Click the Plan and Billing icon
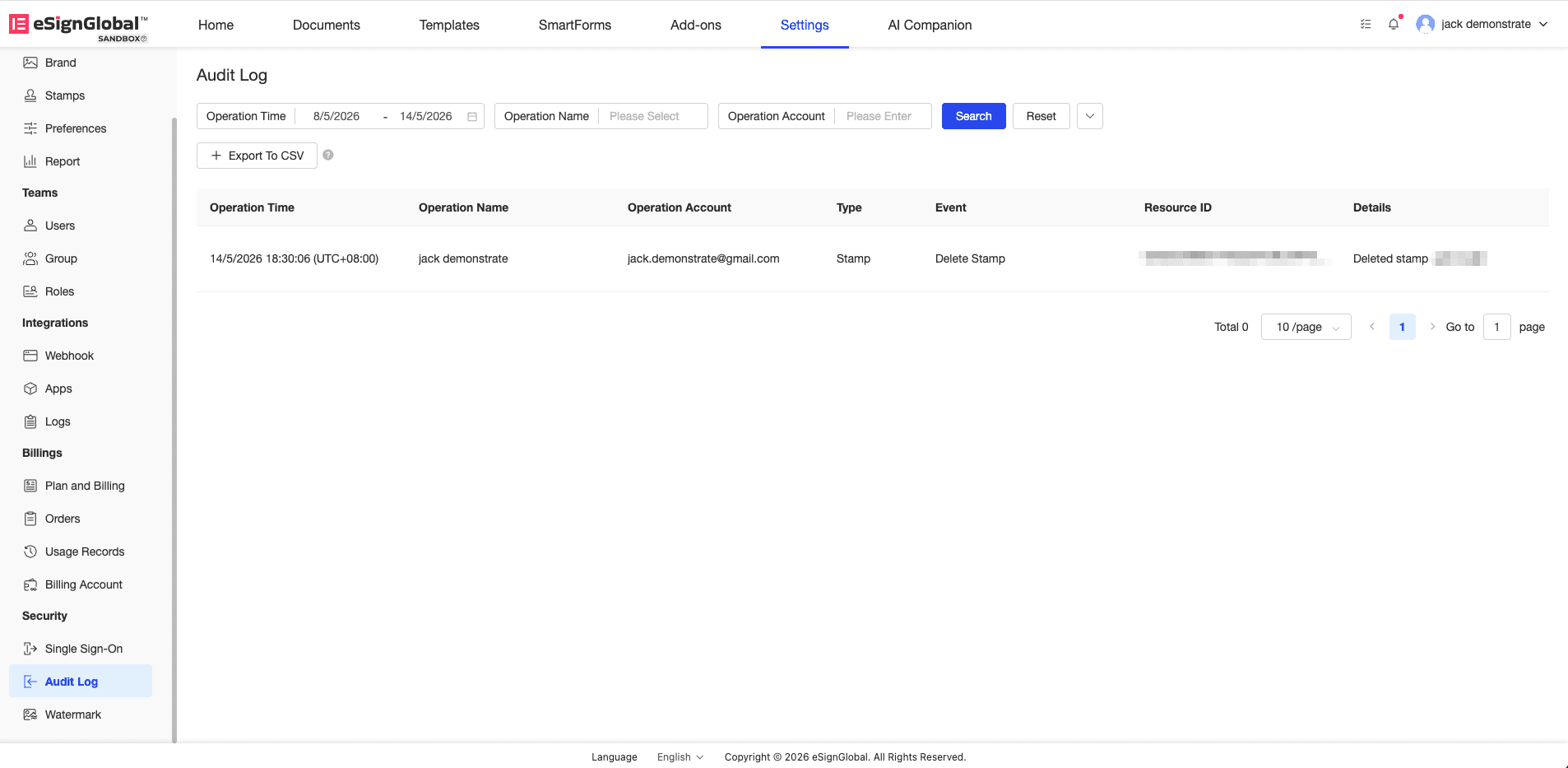The image size is (1568, 768). 30,486
